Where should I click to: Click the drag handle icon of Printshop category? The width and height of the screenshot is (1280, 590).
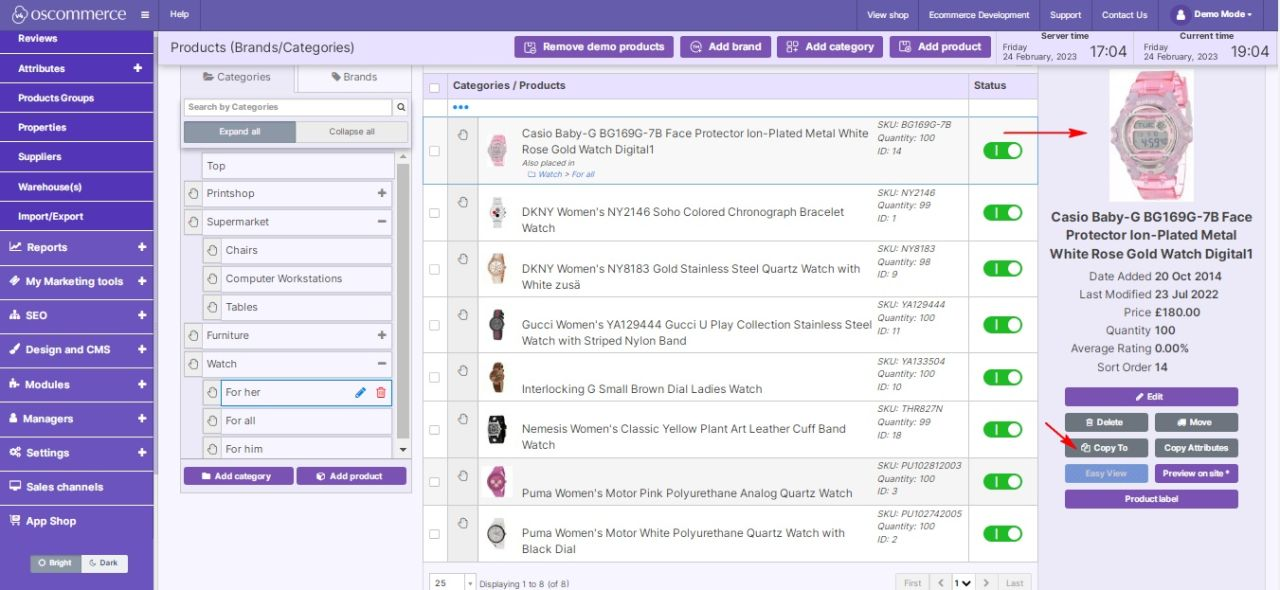(x=193, y=194)
